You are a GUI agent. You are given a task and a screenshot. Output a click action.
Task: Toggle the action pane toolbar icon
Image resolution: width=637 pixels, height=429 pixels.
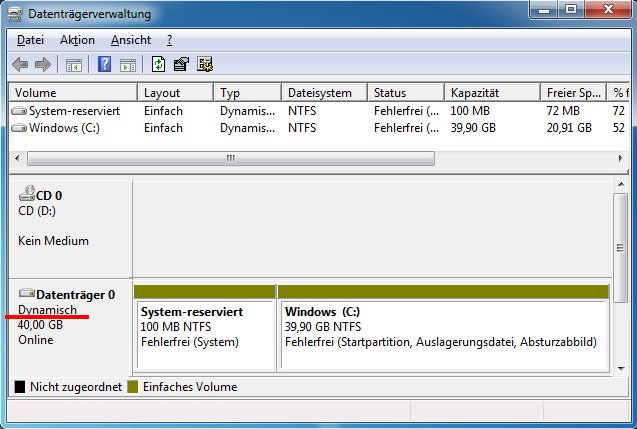click(128, 65)
